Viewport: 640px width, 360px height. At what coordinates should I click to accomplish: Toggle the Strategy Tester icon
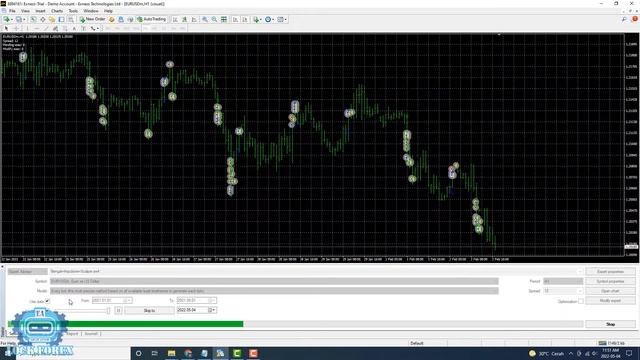pyautogui.click(x=71, y=19)
